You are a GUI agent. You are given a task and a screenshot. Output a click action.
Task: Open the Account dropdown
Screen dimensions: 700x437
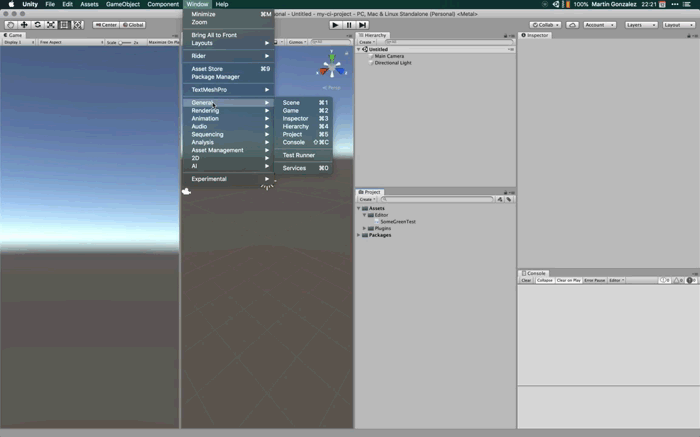(600, 25)
